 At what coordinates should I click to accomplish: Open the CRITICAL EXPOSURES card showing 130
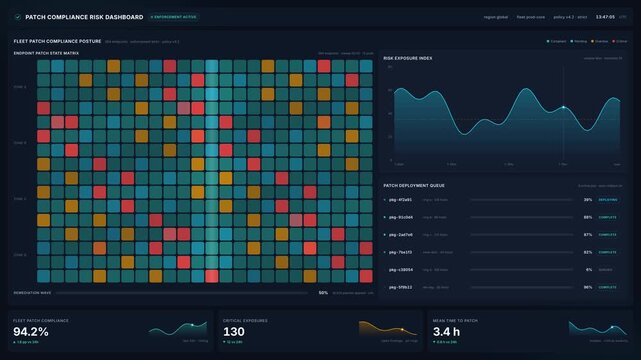point(320,331)
